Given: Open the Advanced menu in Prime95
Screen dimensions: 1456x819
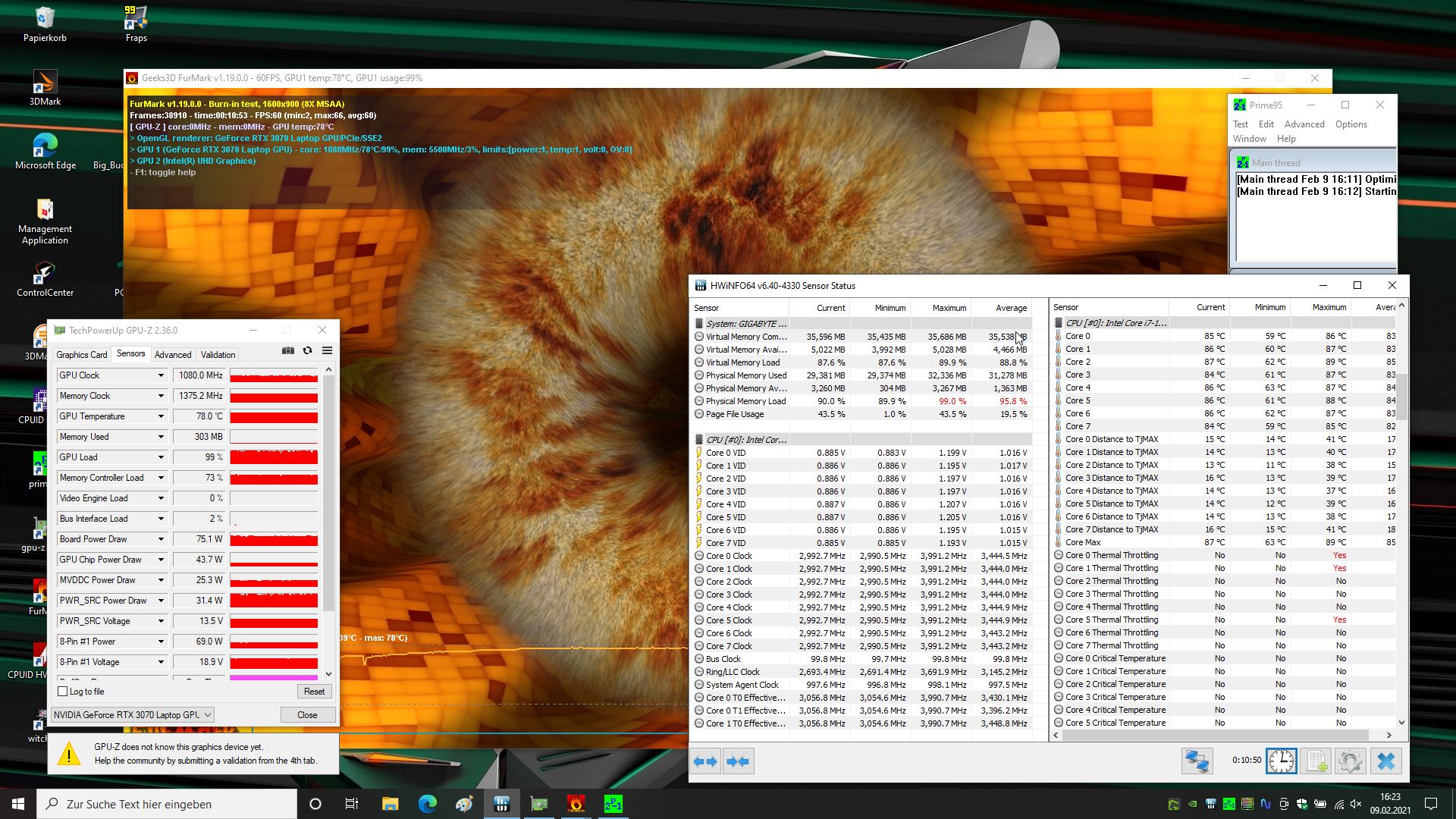Looking at the screenshot, I should 1304,124.
